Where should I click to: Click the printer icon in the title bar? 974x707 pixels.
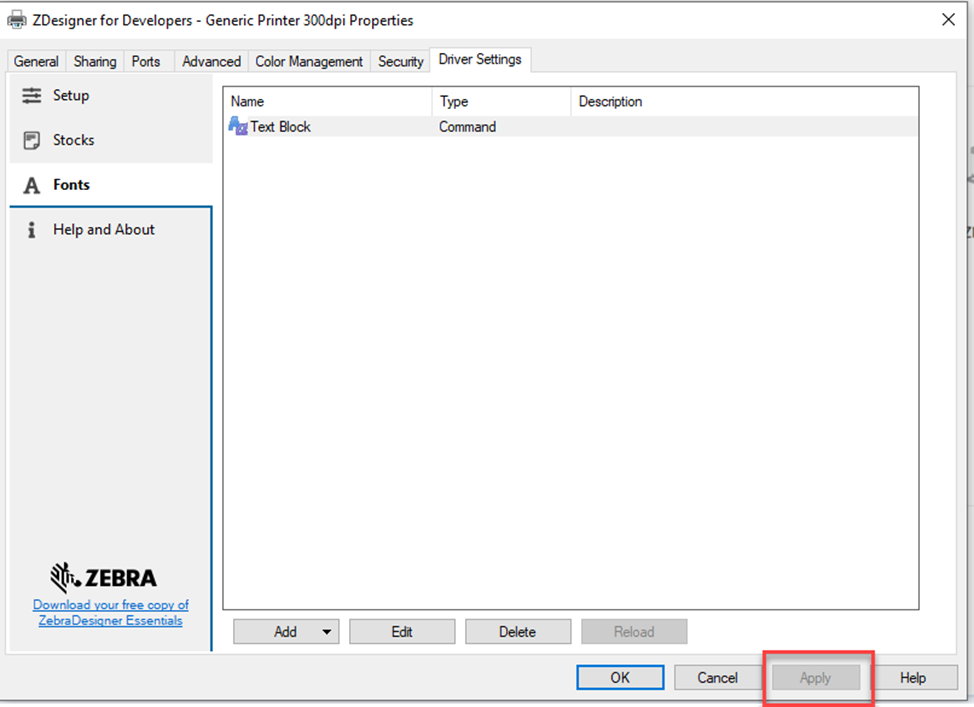16,19
